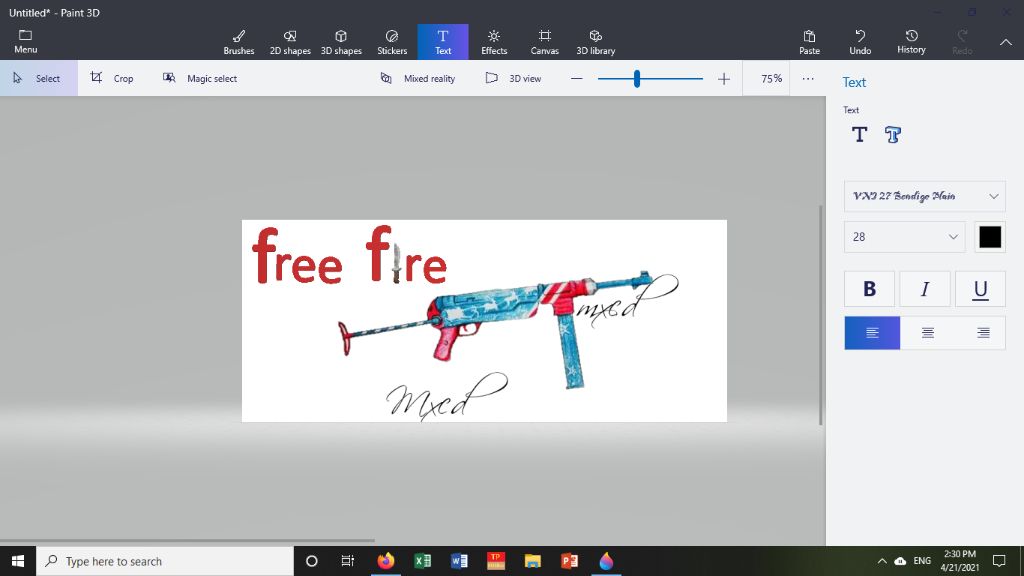This screenshot has width=1024, height=576.
Task: Click Paint 3D taskbar icon
Action: click(x=606, y=561)
